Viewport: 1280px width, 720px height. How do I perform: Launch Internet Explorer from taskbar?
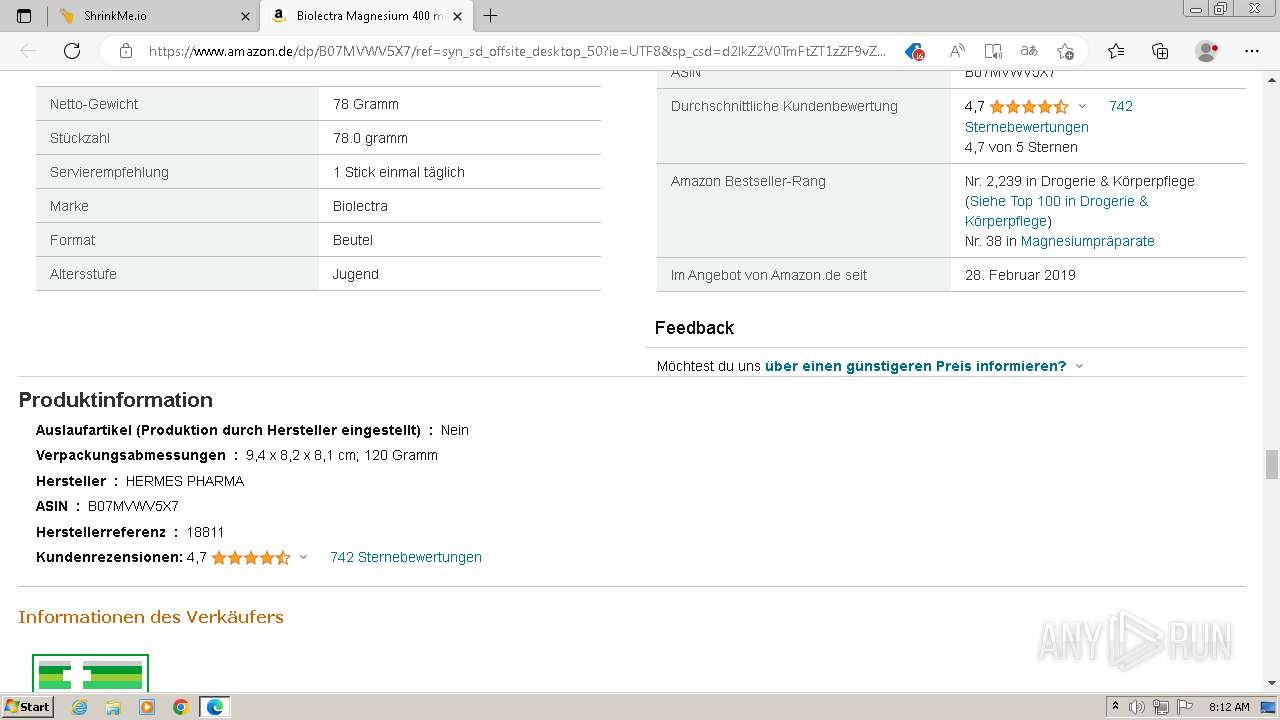click(x=79, y=707)
